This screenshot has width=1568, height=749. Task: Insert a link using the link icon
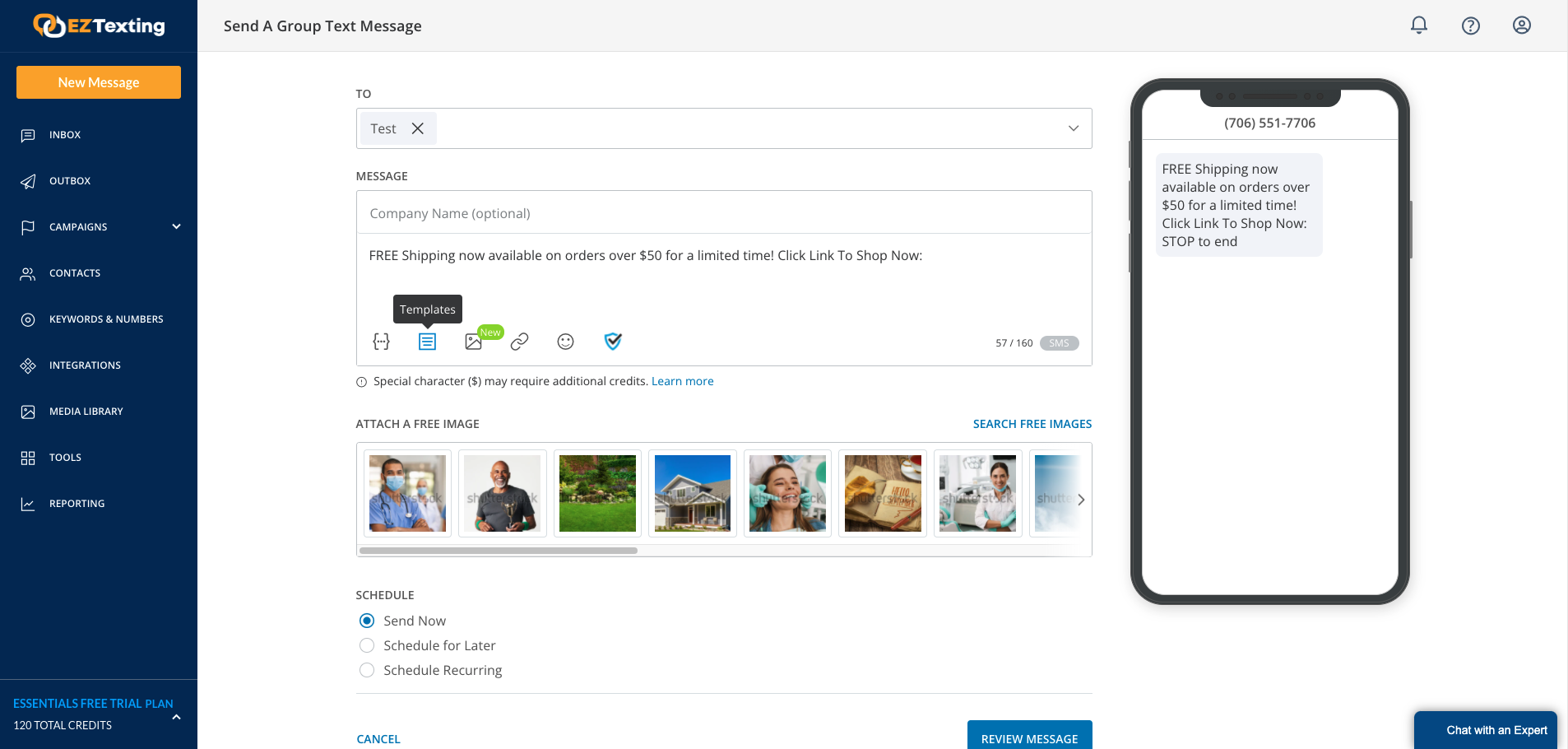[x=519, y=341]
